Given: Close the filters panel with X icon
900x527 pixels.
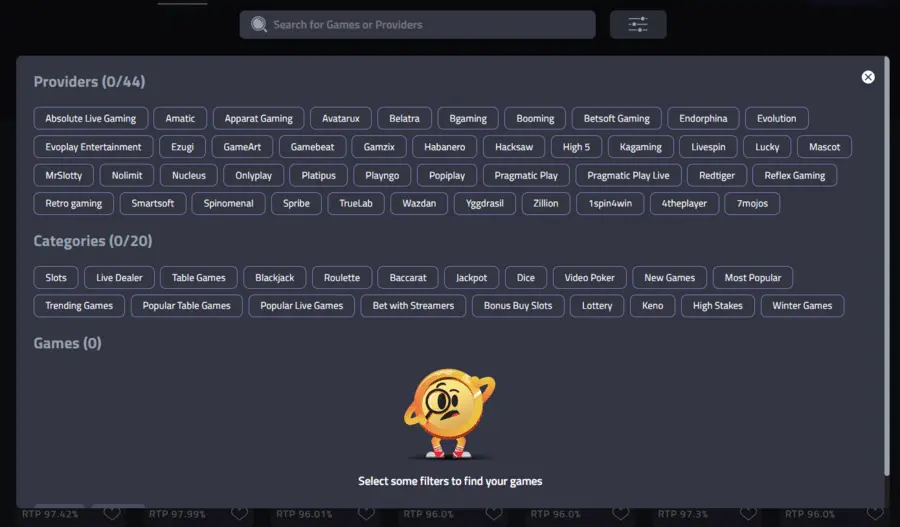Looking at the screenshot, I should pyautogui.click(x=868, y=77).
